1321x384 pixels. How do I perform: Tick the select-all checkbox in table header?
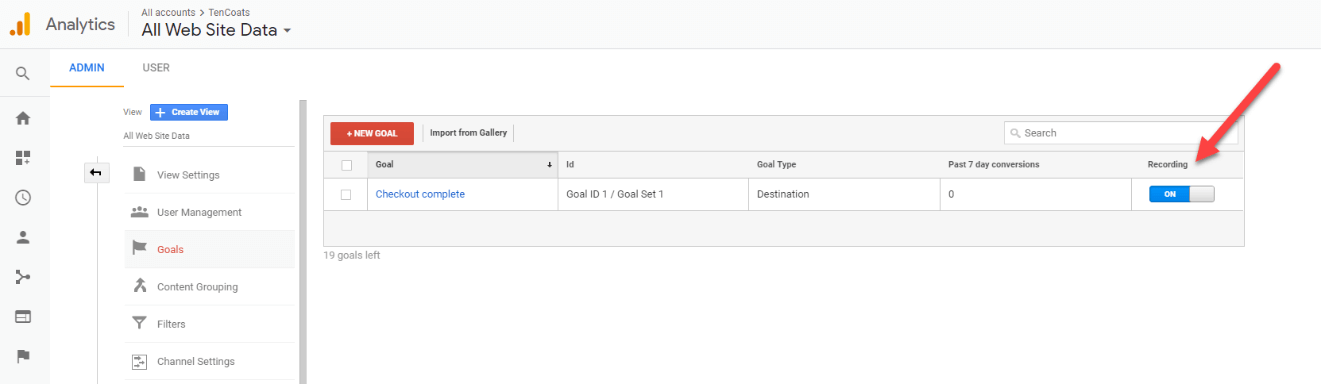click(346, 165)
